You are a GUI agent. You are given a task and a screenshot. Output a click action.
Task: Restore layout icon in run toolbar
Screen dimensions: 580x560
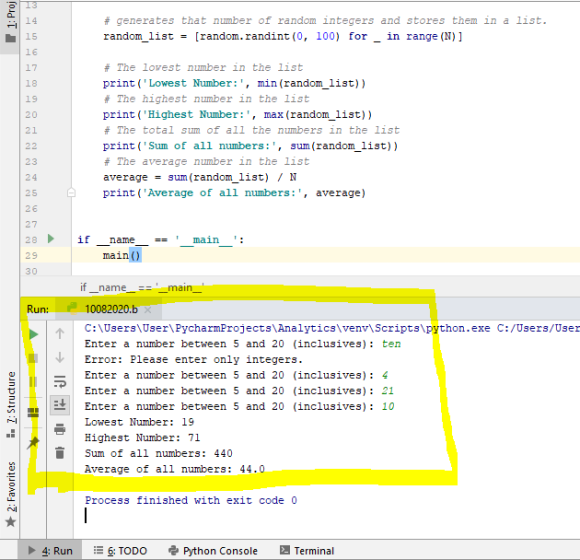(33, 412)
